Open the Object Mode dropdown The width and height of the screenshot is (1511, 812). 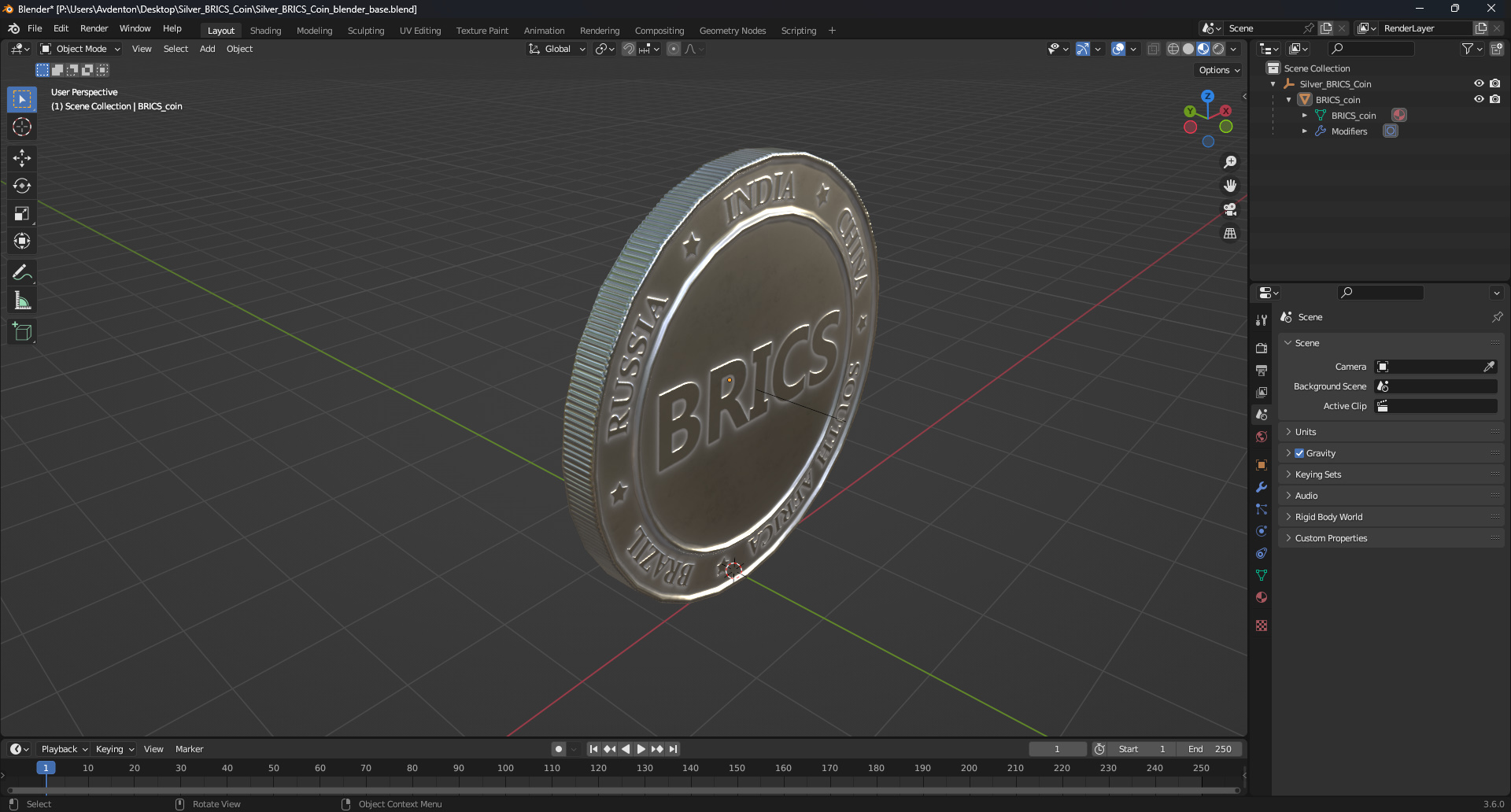(x=80, y=49)
